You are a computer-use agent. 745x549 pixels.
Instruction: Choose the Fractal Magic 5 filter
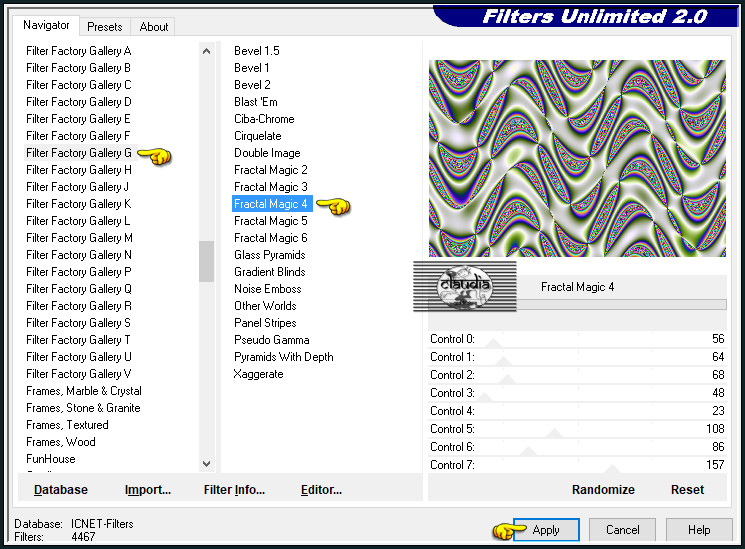[x=271, y=221]
